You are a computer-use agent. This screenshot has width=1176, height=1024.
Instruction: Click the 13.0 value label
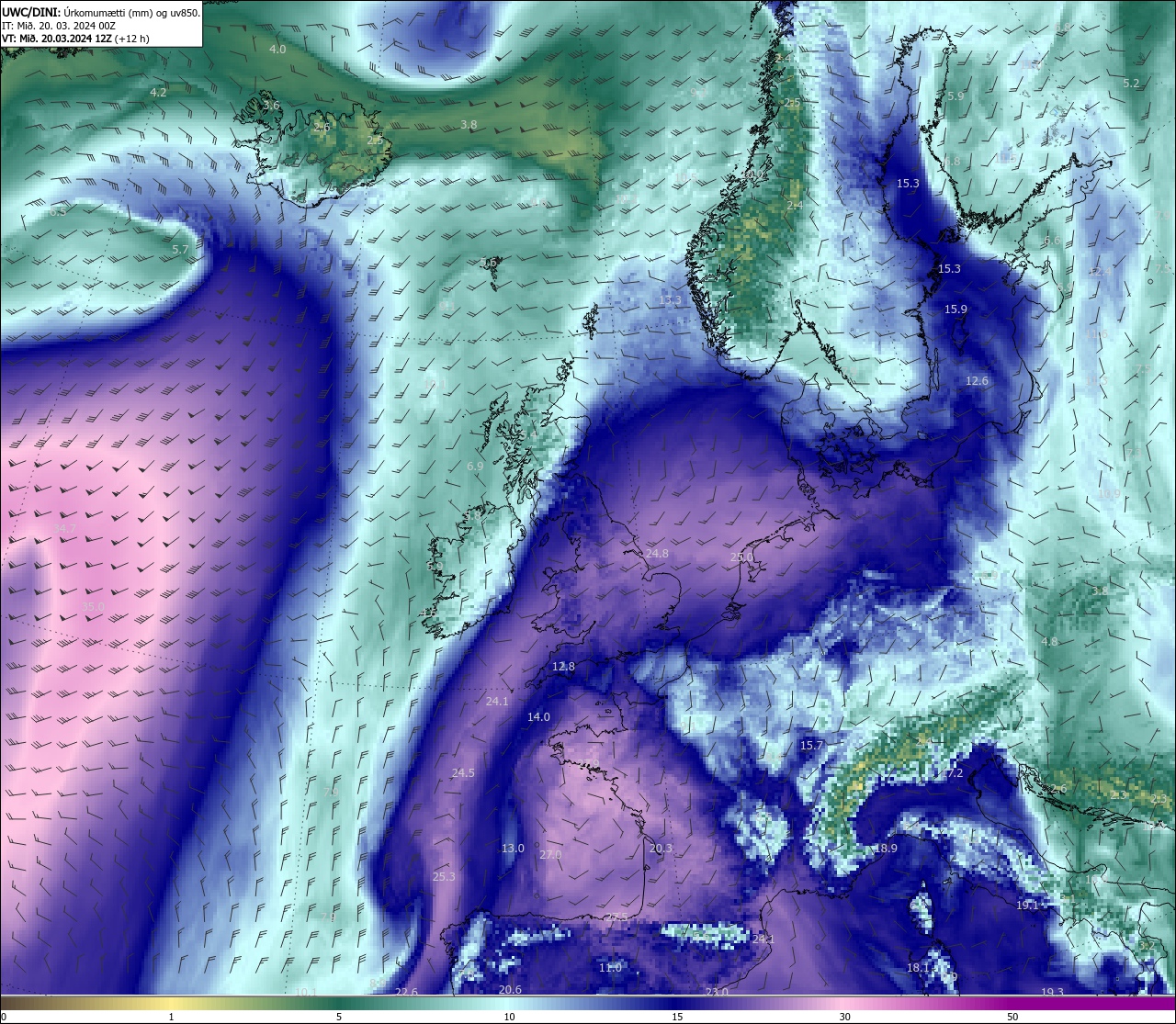[513, 849]
